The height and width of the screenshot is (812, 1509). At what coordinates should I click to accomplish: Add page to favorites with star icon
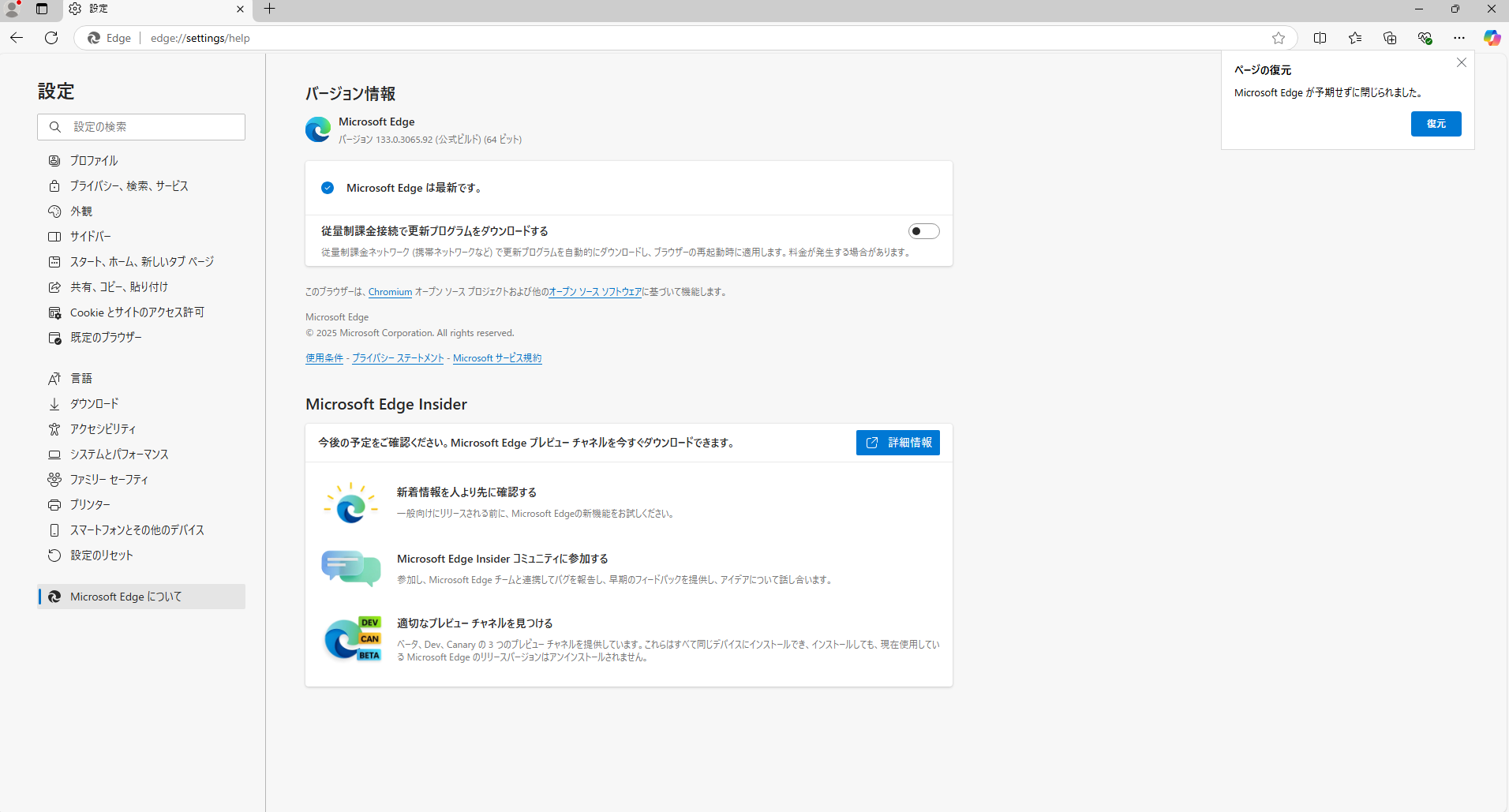tap(1279, 38)
